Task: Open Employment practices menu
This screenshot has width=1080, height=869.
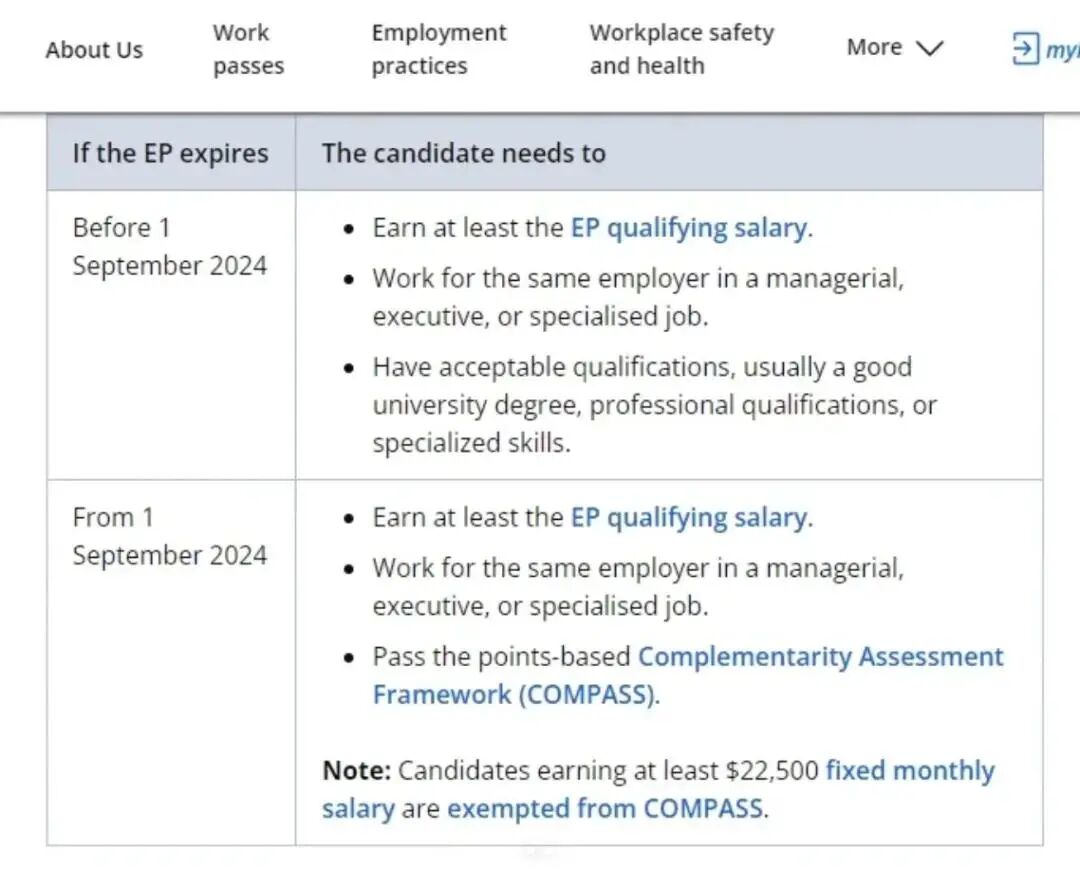Action: [439, 49]
